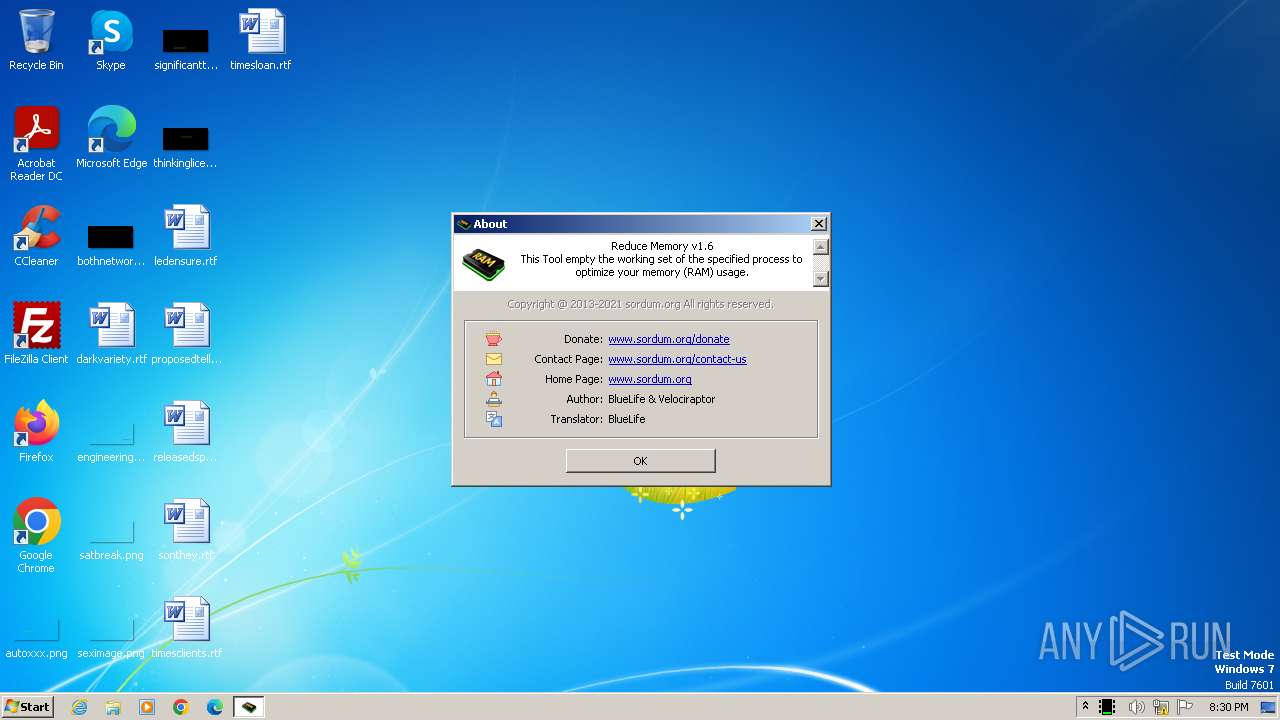The width and height of the screenshot is (1280, 720).
Task: Show hidden system tray icons
Action: tap(1085, 707)
